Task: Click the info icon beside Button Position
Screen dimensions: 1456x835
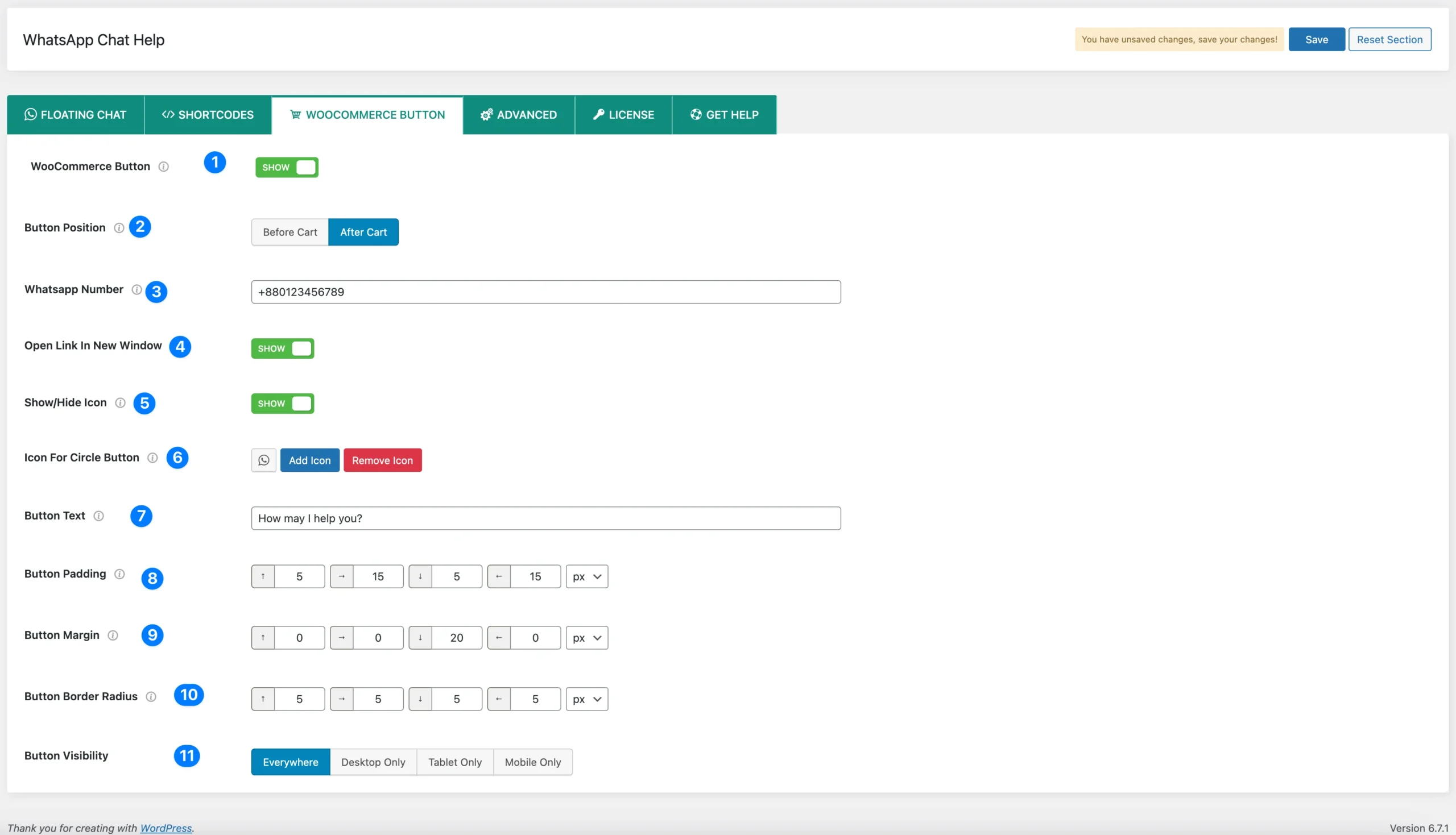Action: tap(119, 228)
